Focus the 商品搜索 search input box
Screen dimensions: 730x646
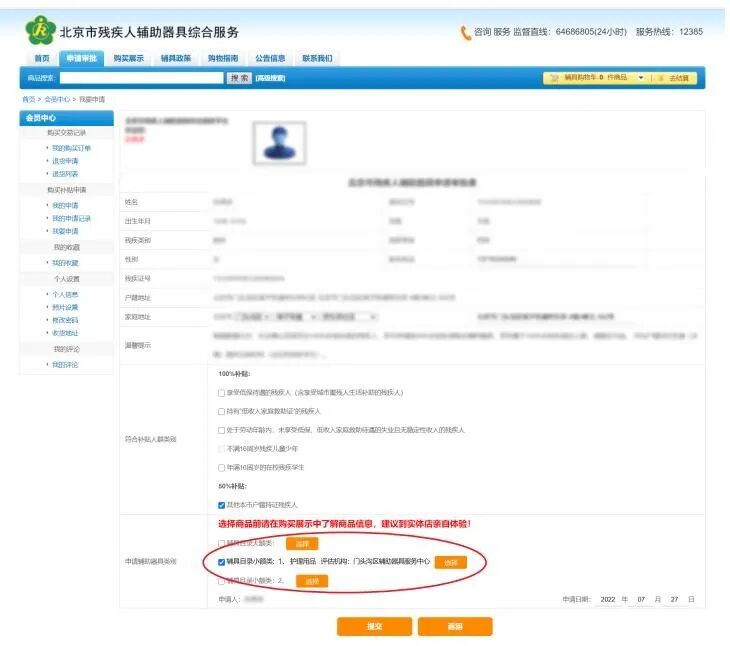[x=142, y=78]
